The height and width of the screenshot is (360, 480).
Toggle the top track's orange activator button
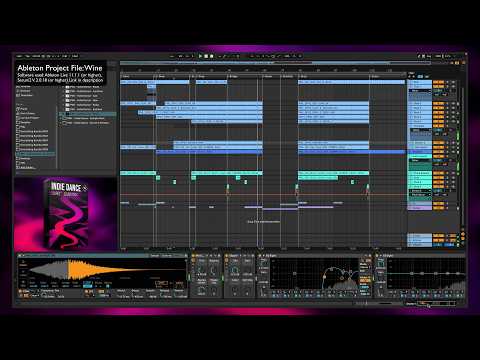point(438,82)
